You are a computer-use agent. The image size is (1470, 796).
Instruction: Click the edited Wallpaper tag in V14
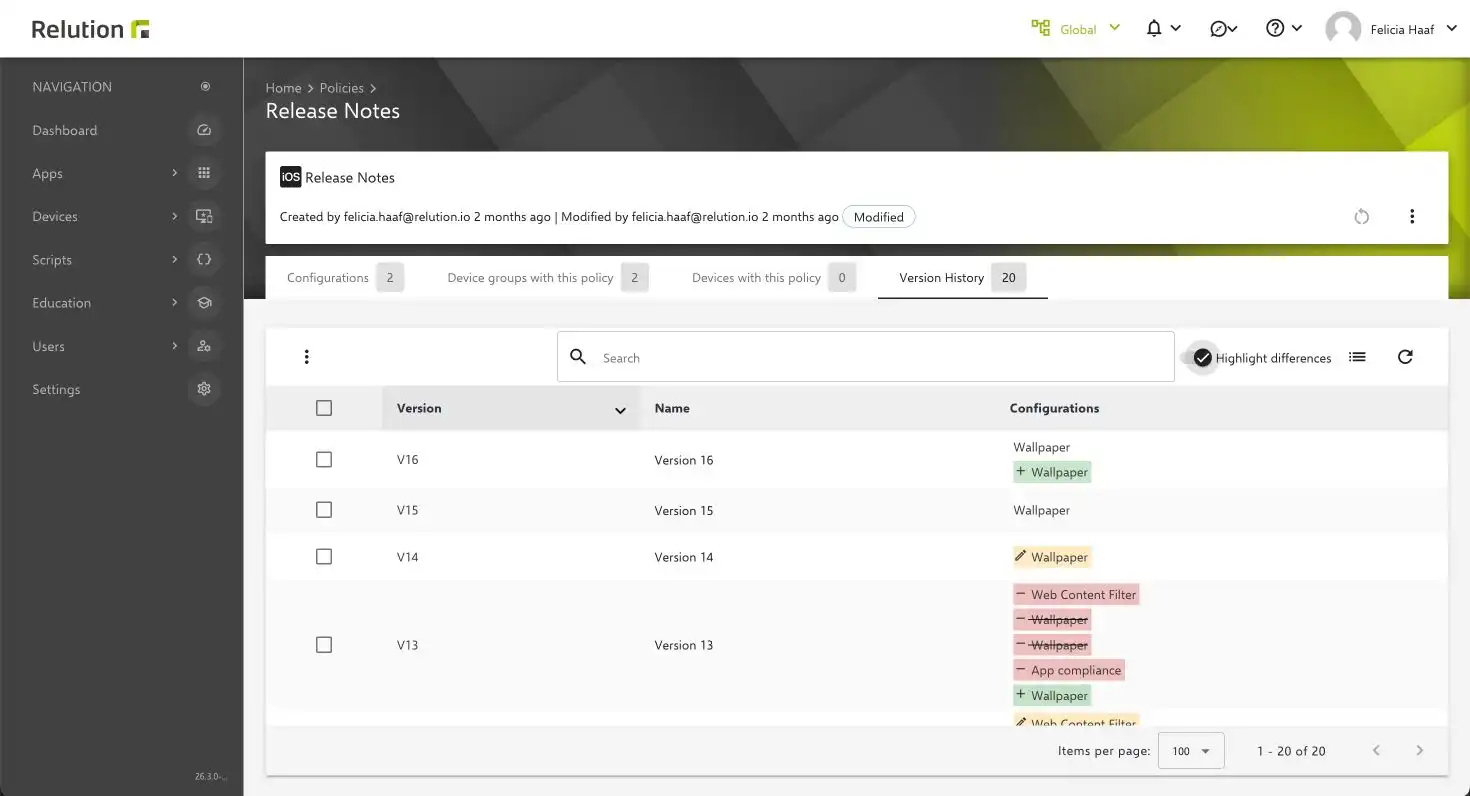1052,557
